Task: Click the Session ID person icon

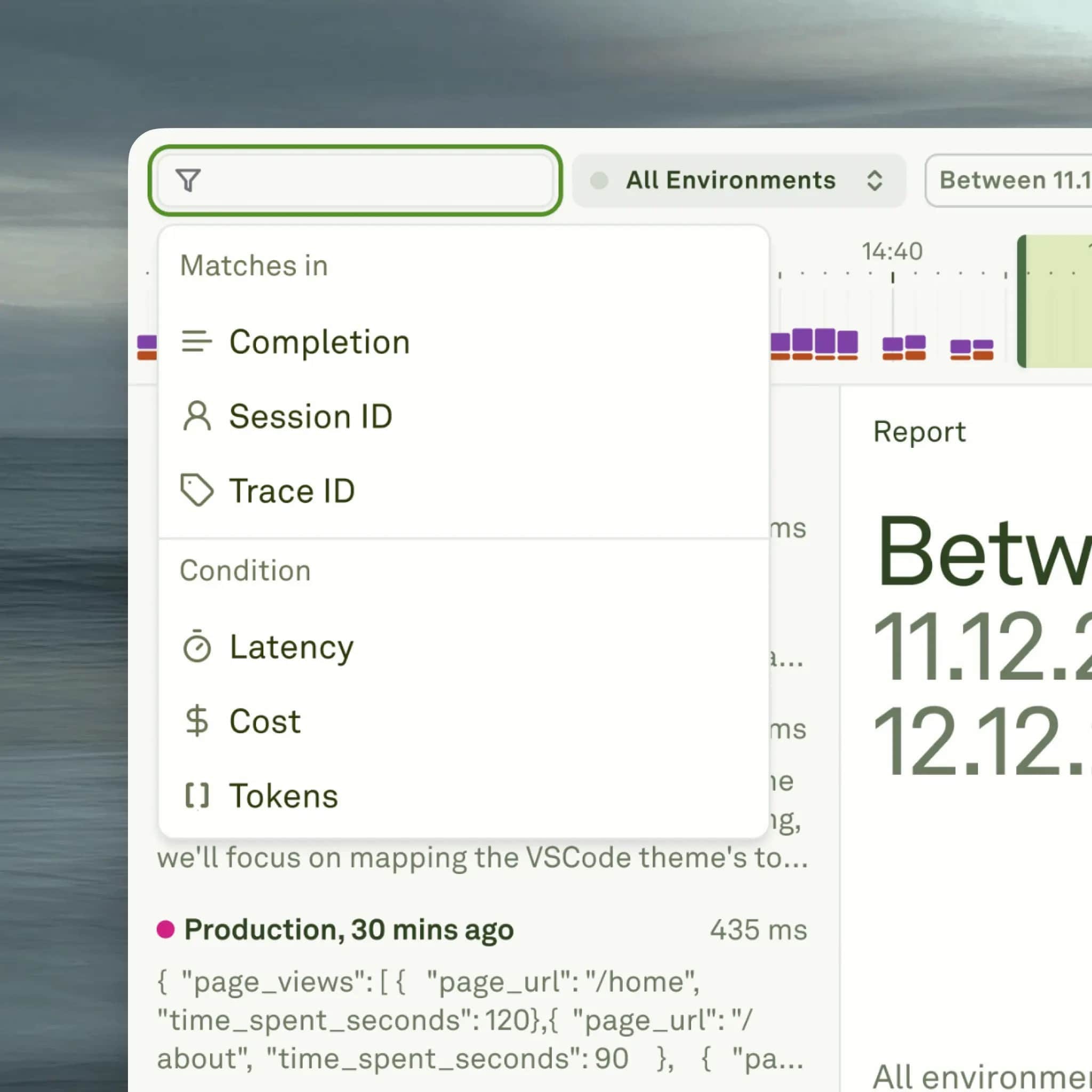Action: [197, 416]
